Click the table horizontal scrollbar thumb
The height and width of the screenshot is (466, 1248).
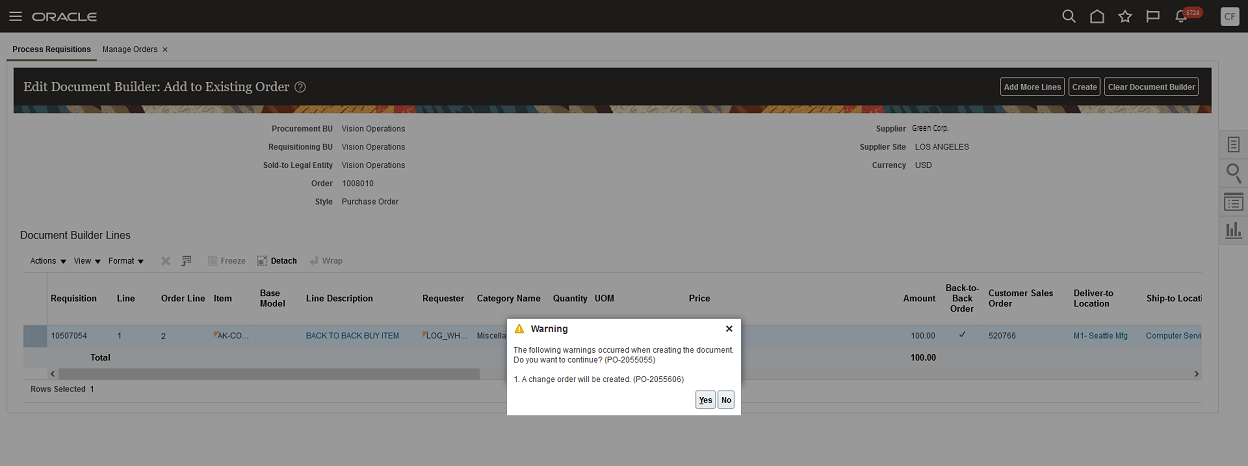(x=270, y=374)
